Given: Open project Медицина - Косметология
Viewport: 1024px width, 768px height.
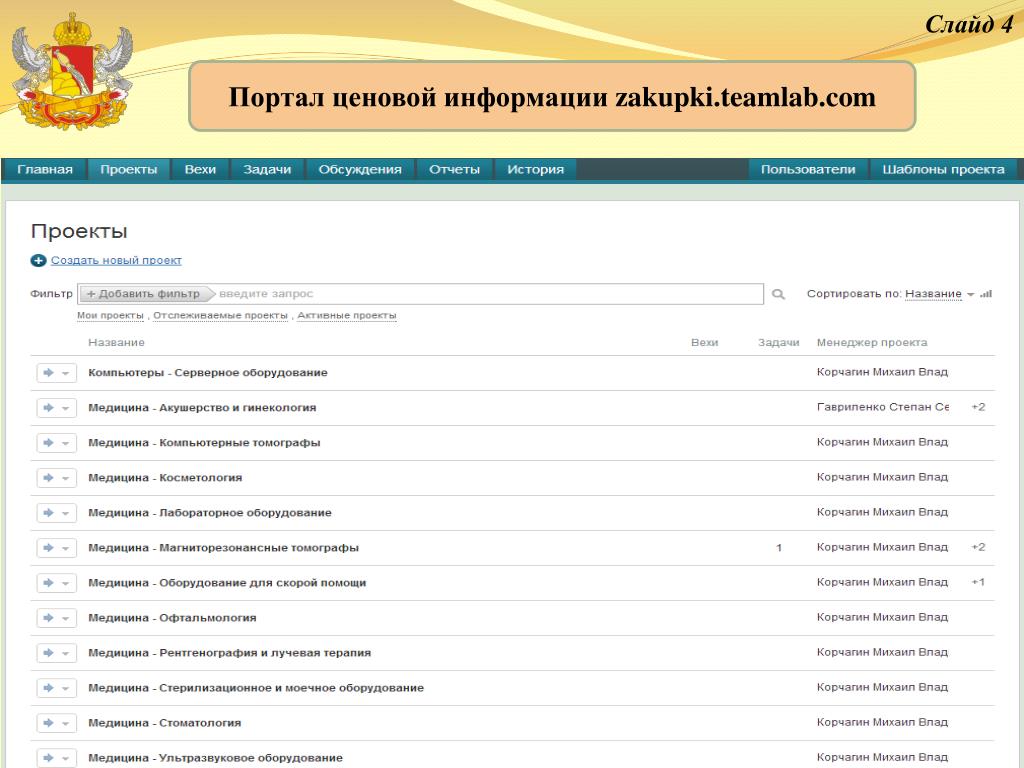Looking at the screenshot, I should pos(165,478).
